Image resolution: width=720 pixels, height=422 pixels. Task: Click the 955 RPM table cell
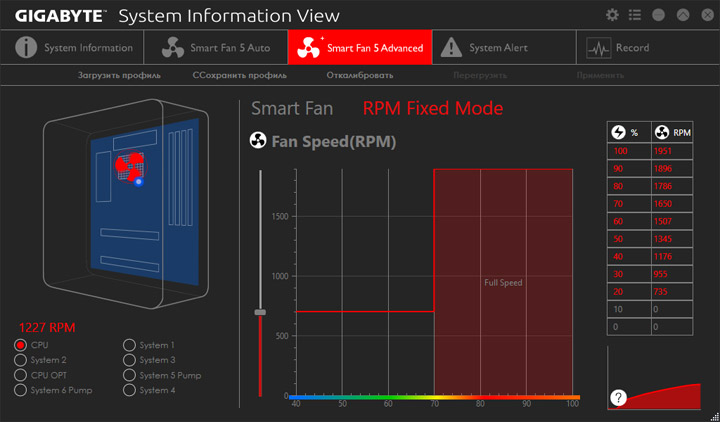tap(672, 274)
